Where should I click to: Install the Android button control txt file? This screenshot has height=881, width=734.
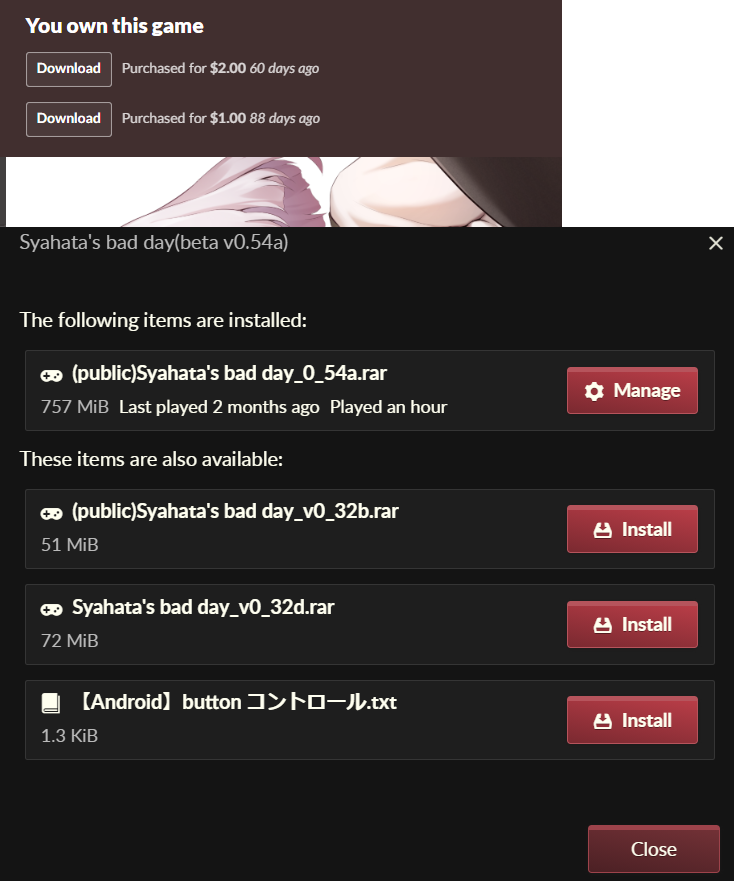click(x=632, y=720)
